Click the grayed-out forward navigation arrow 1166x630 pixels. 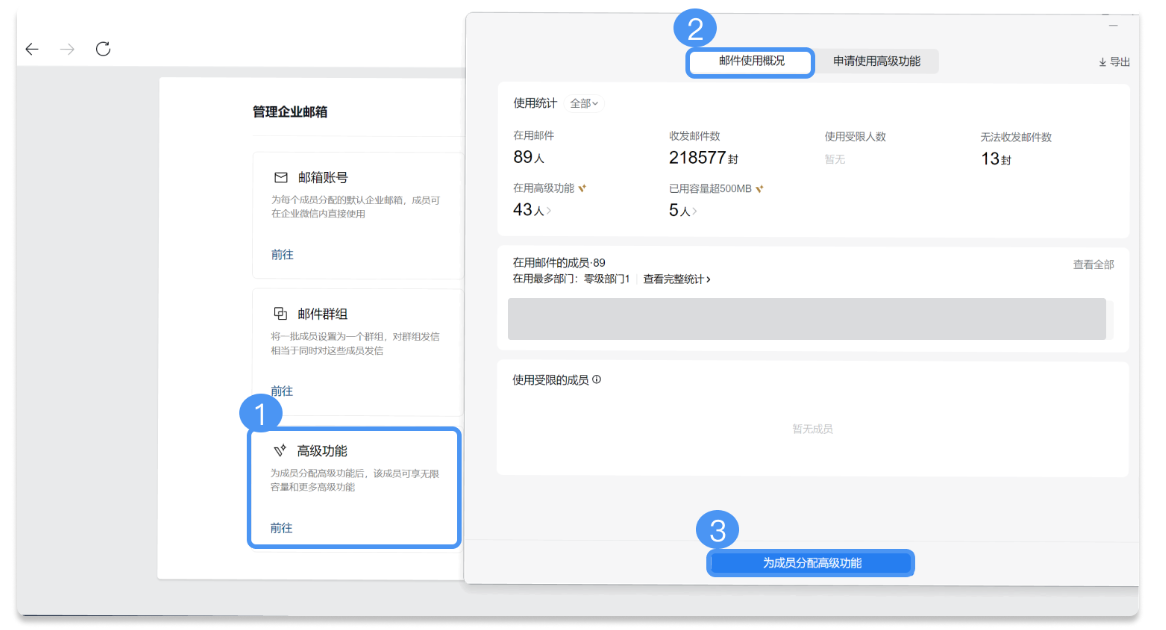pos(66,48)
